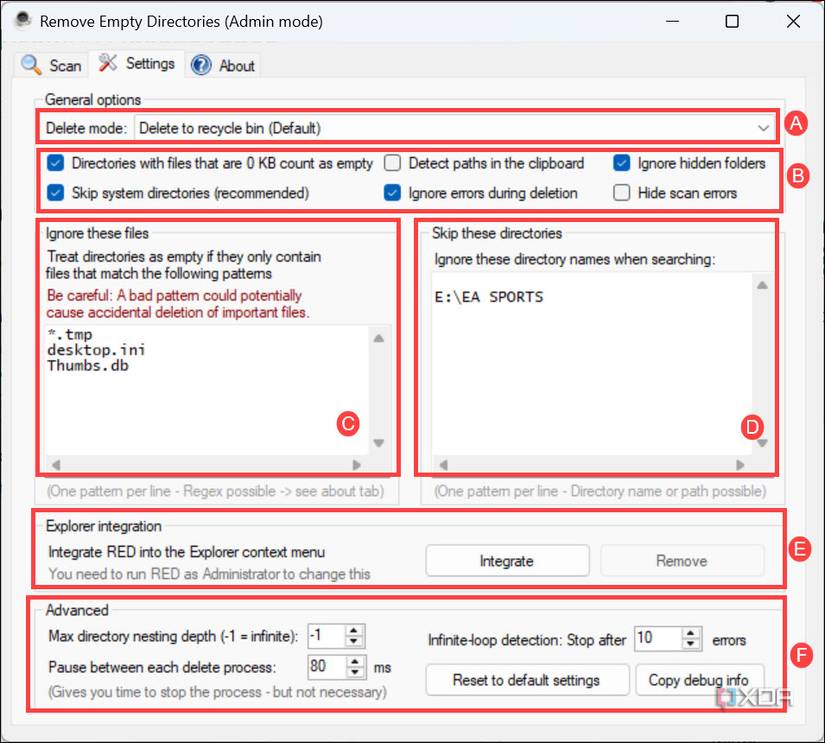
Task: Open the About tab
Action: (224, 64)
